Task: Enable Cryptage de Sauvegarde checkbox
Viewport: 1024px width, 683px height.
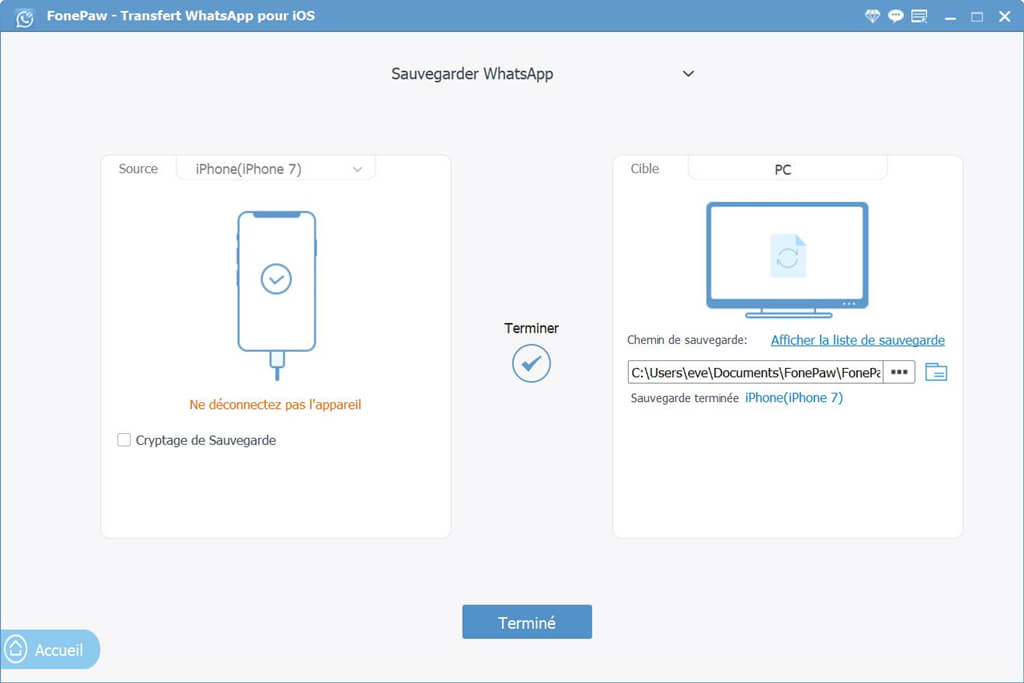Action: [x=124, y=440]
